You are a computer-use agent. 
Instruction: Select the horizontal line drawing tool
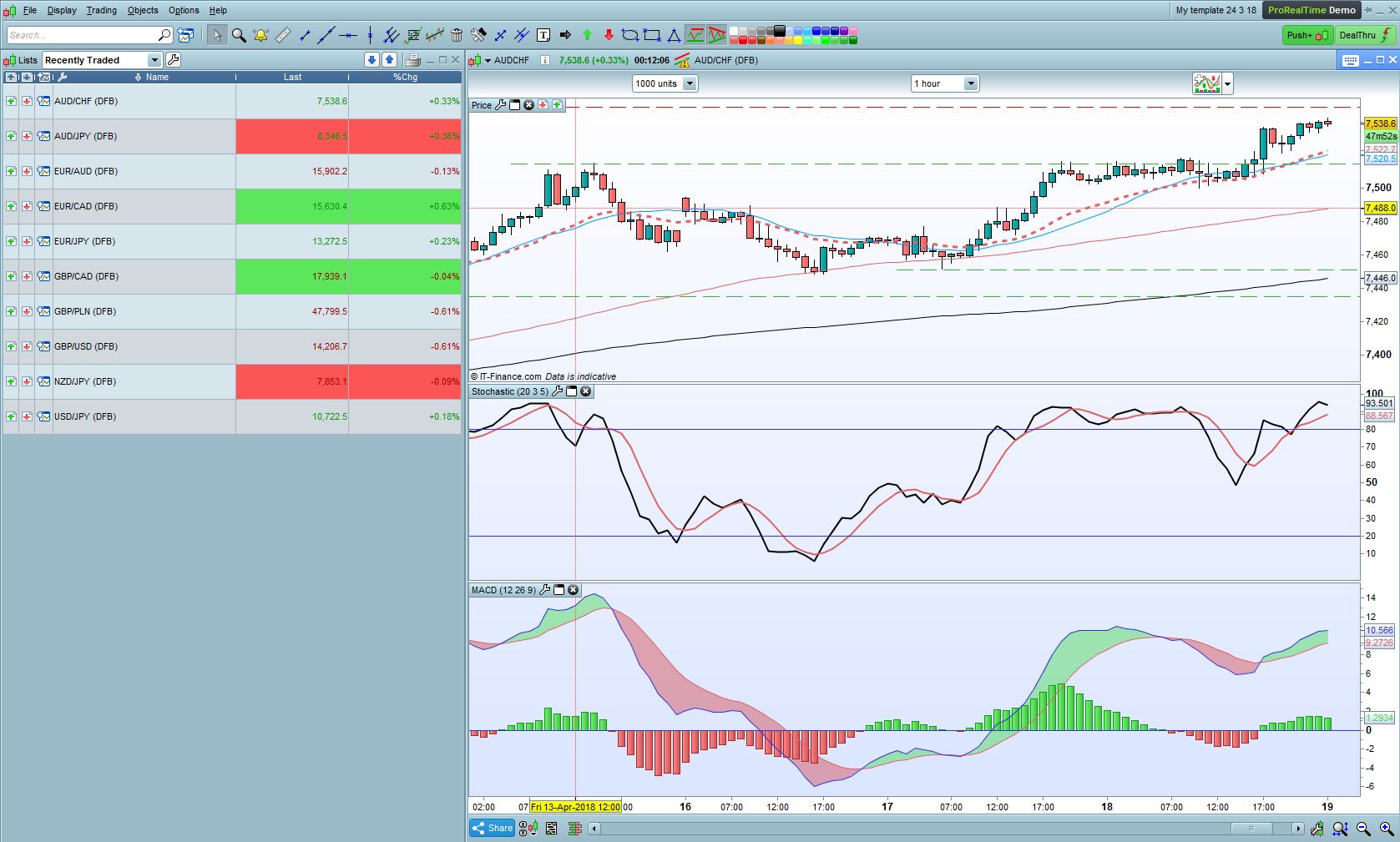348,35
